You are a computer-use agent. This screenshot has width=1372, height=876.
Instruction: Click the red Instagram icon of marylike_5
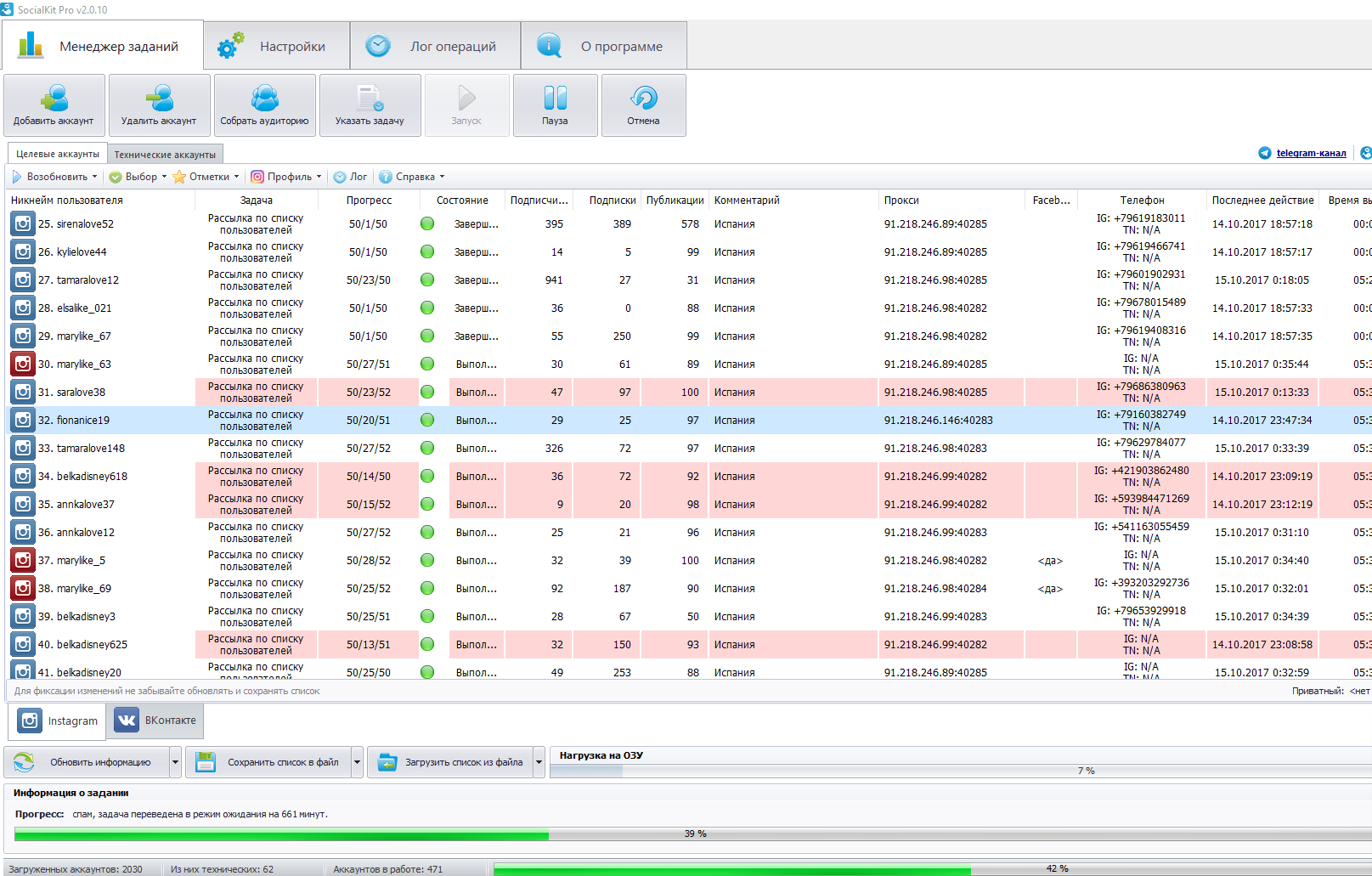[23, 560]
